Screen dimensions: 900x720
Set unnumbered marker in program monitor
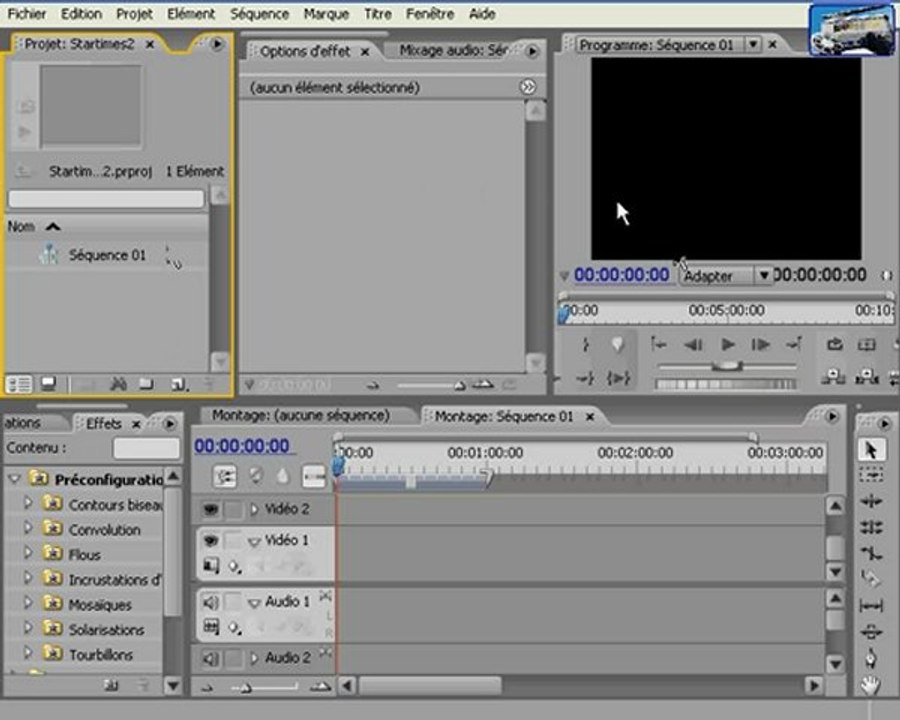click(x=618, y=344)
